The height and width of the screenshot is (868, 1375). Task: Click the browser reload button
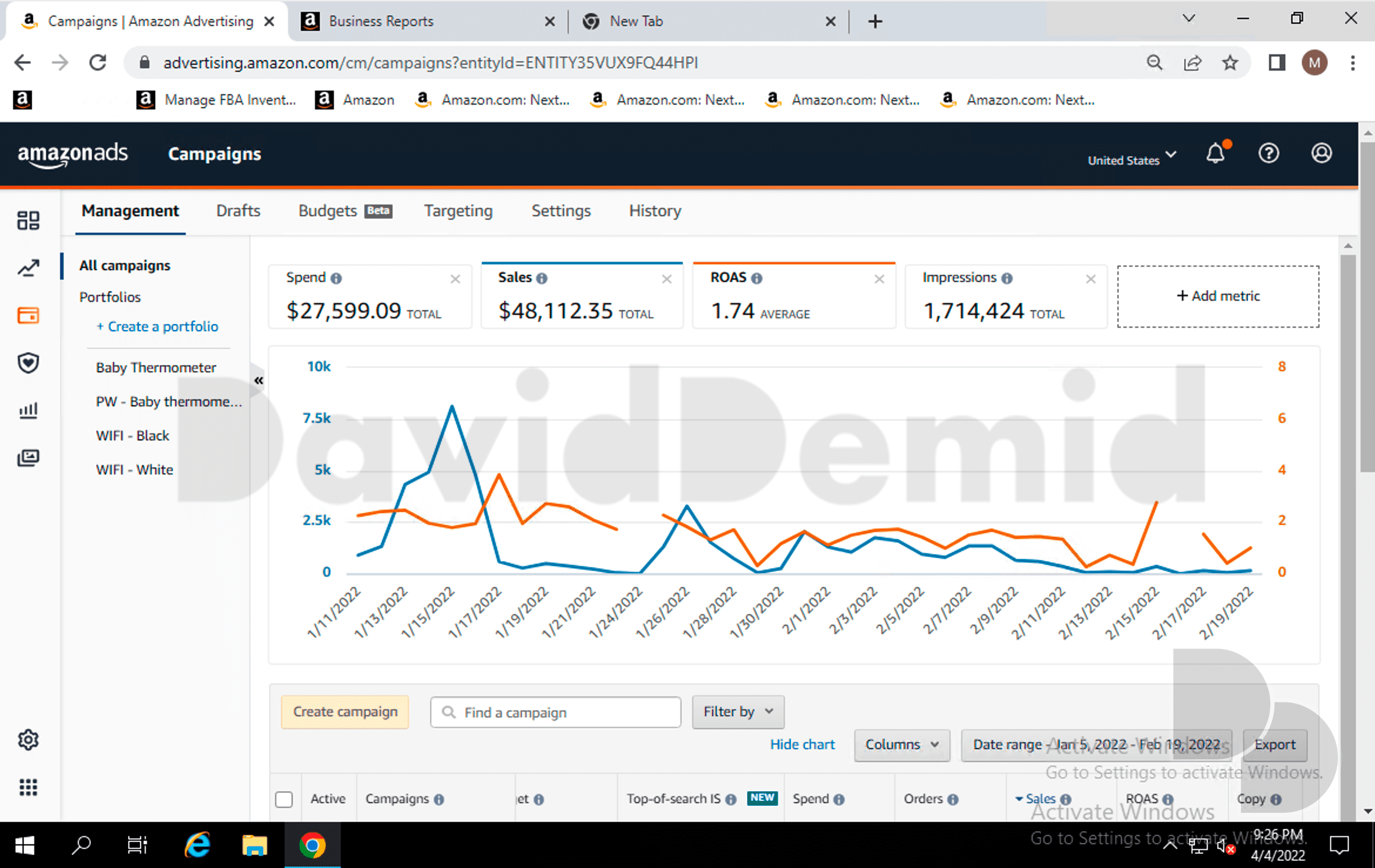tap(98, 62)
